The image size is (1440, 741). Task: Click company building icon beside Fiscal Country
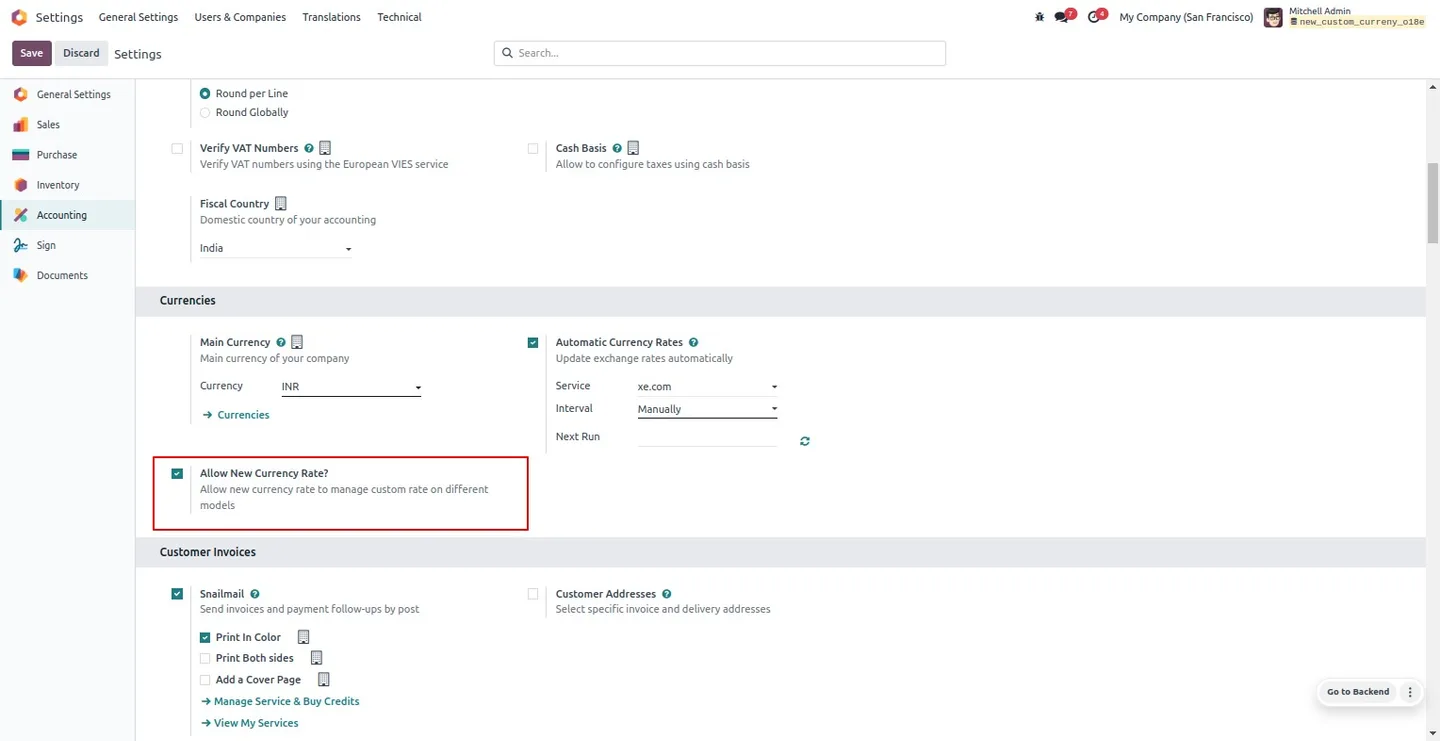(x=281, y=203)
